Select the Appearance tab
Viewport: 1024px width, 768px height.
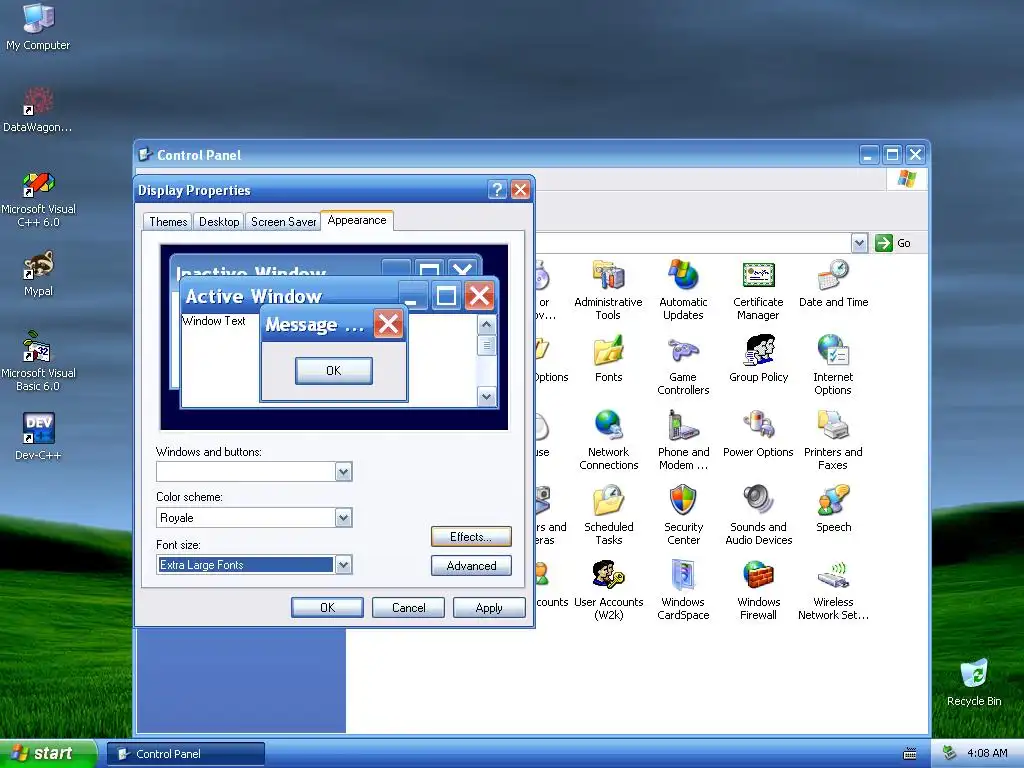(357, 221)
